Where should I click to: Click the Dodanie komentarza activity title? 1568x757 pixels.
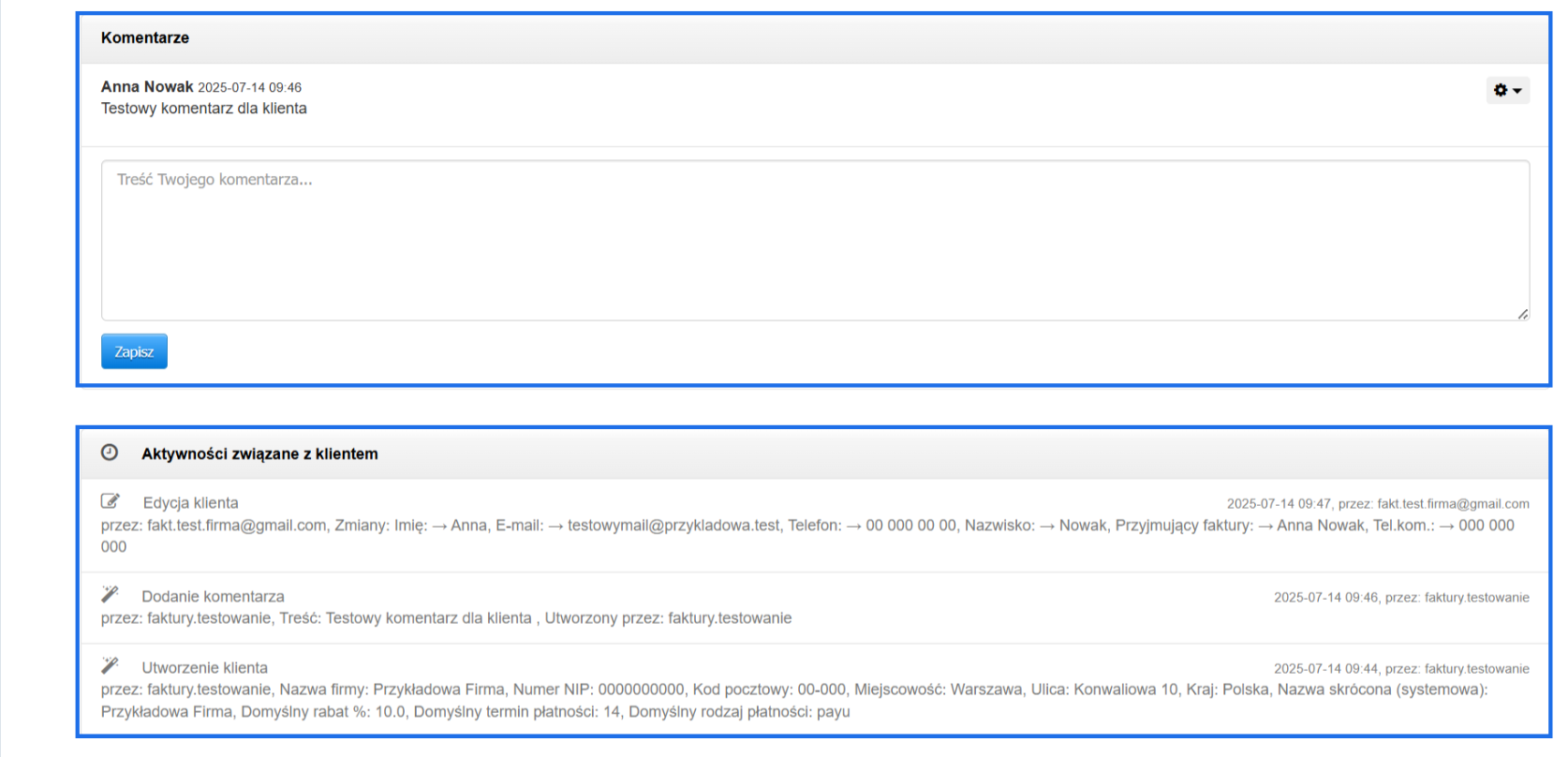pyautogui.click(x=213, y=597)
